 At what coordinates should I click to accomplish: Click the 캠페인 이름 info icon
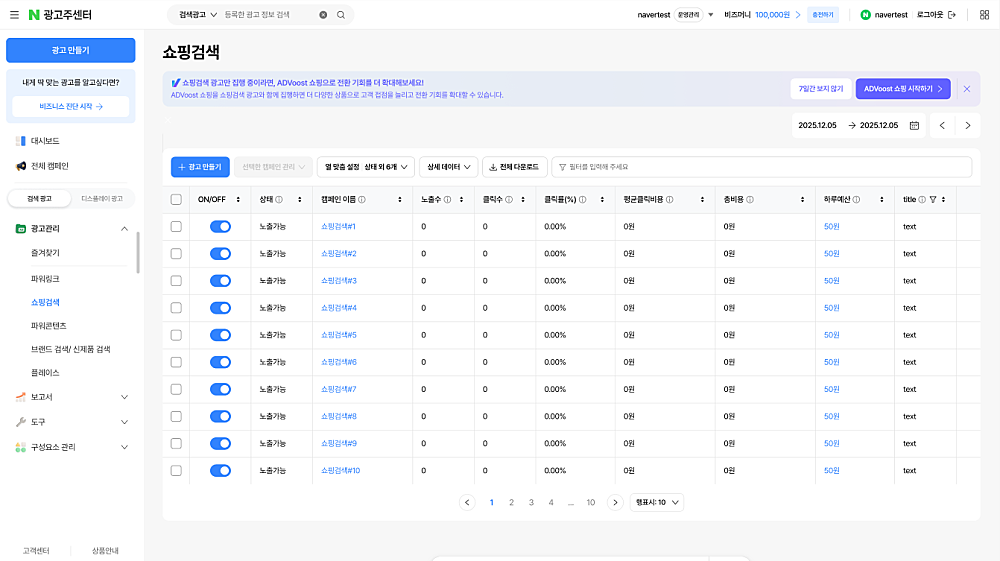click(x=362, y=200)
